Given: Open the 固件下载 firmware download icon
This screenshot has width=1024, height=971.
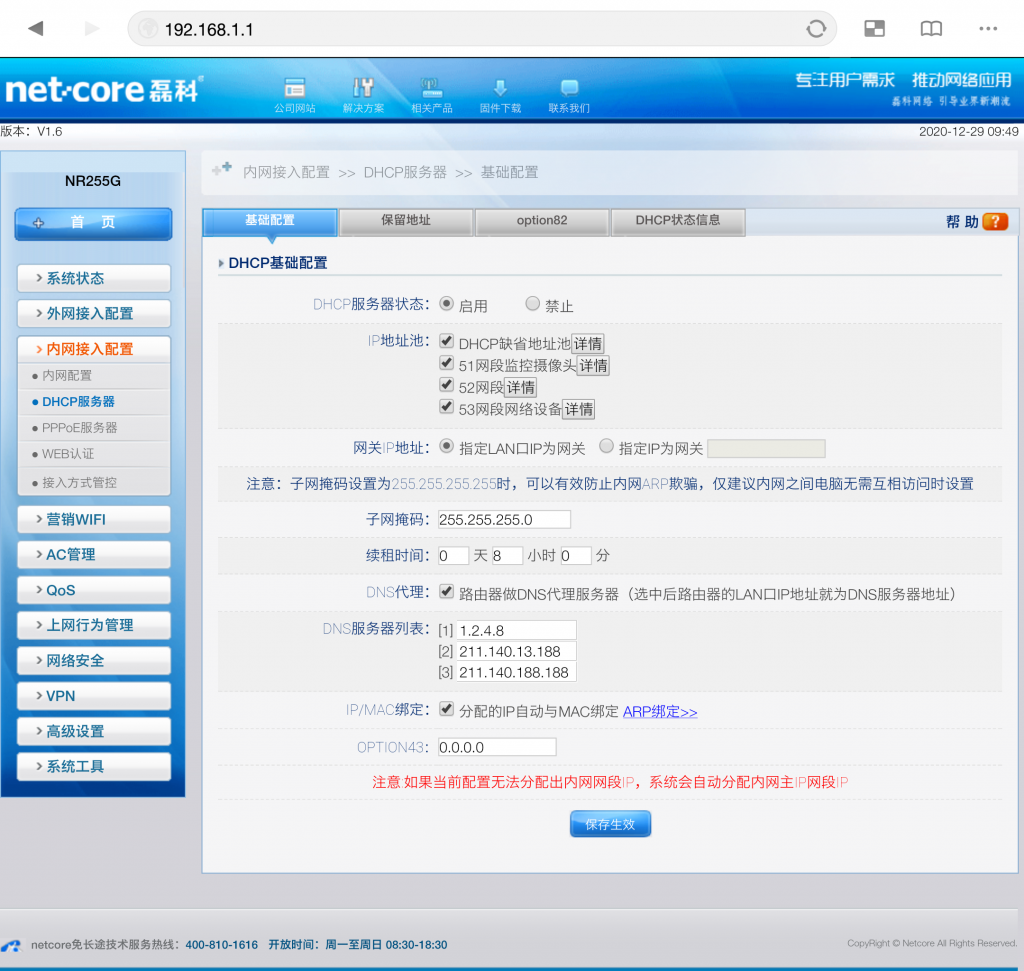Looking at the screenshot, I should click(x=500, y=88).
